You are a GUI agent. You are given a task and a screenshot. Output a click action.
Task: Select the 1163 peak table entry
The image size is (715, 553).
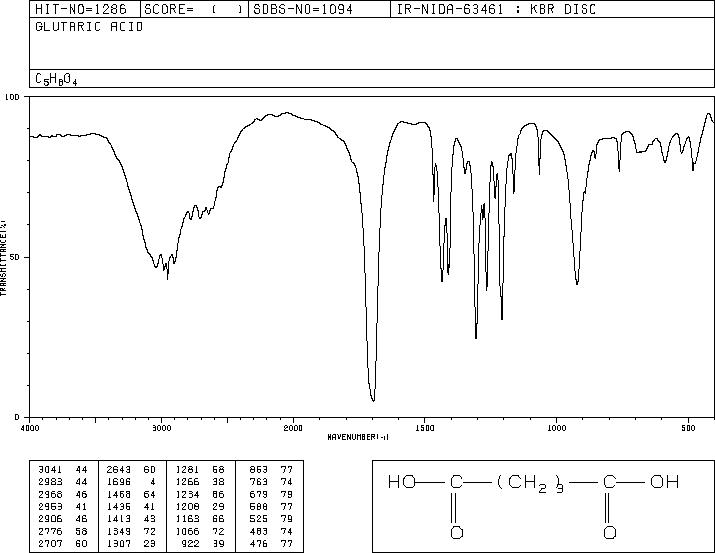[187, 519]
